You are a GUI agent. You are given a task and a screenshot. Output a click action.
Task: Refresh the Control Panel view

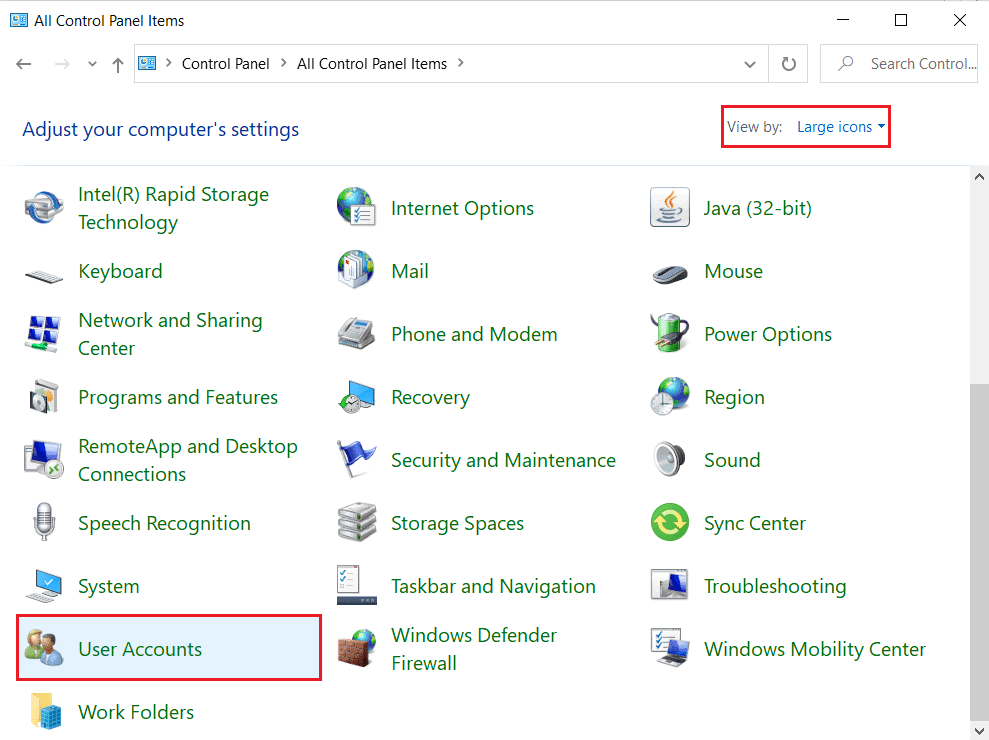pos(788,63)
